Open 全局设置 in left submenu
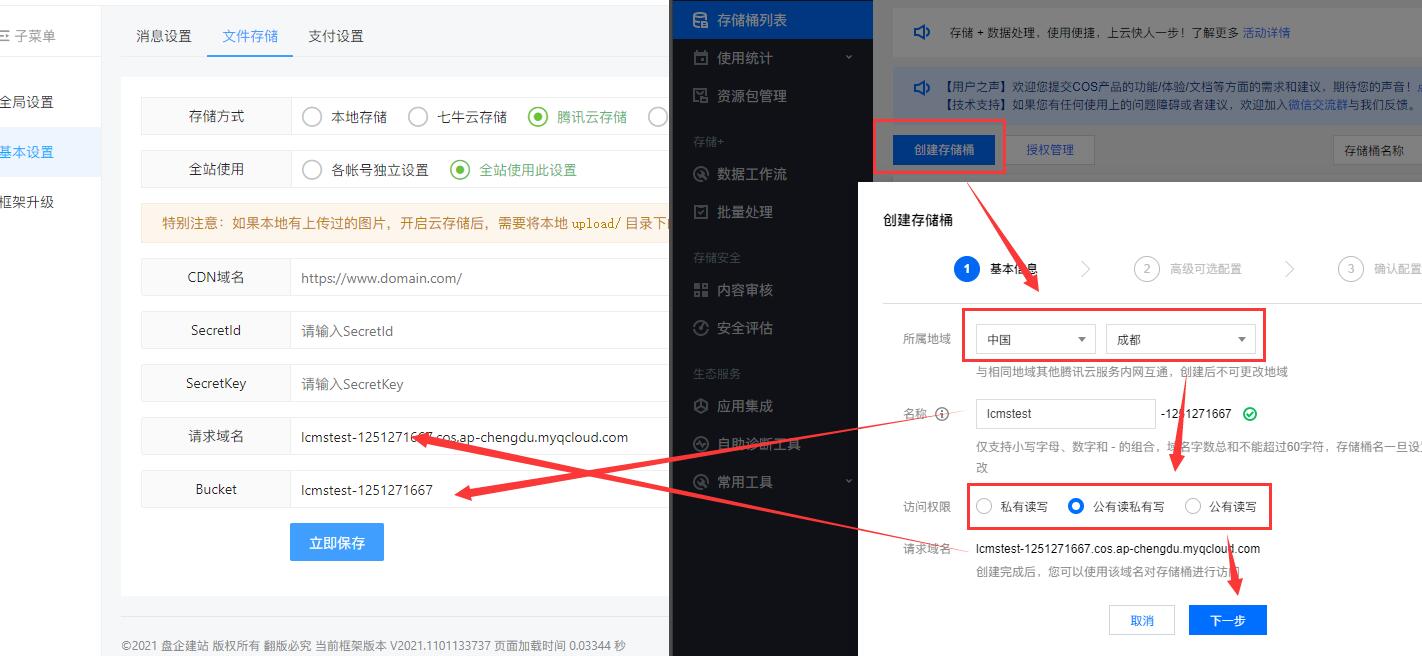The image size is (1422, 656). coord(50,102)
